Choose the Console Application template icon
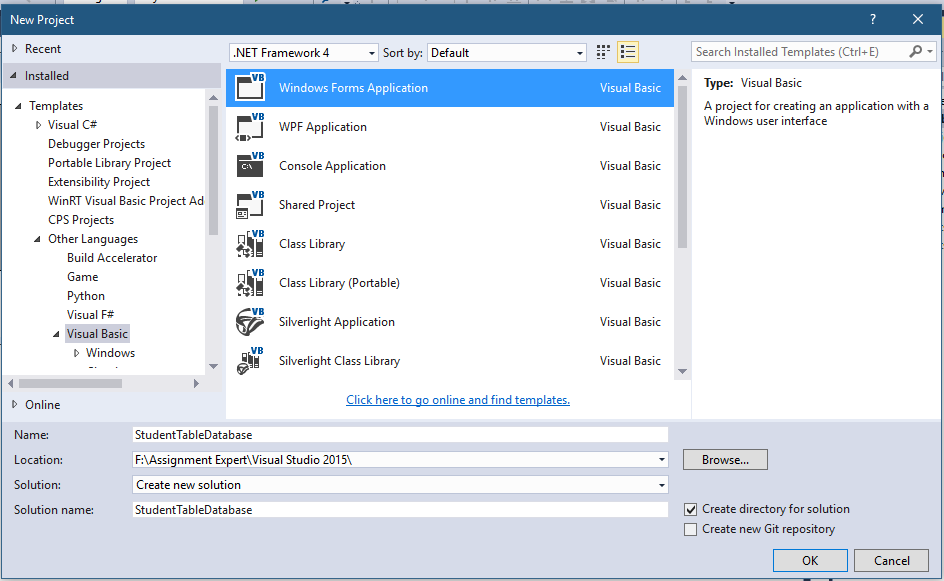The width and height of the screenshot is (944, 581). (249, 166)
